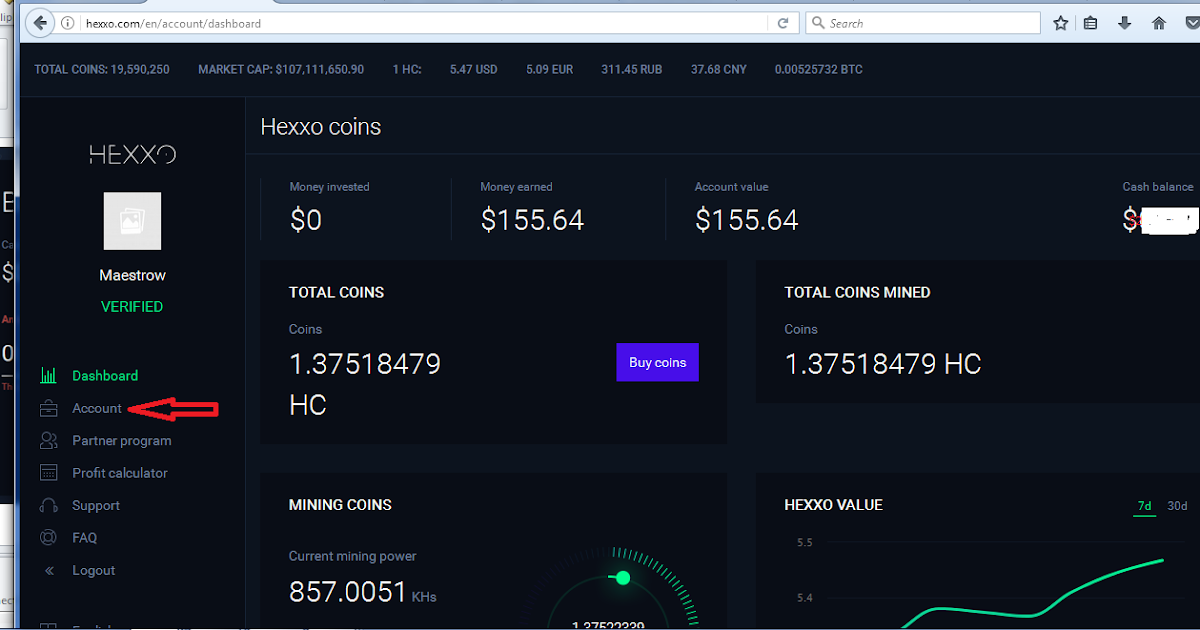Select the Dashboard chart icon

point(47,375)
